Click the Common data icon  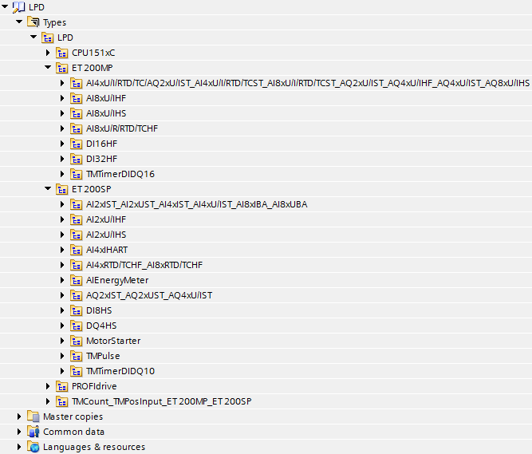(x=33, y=432)
